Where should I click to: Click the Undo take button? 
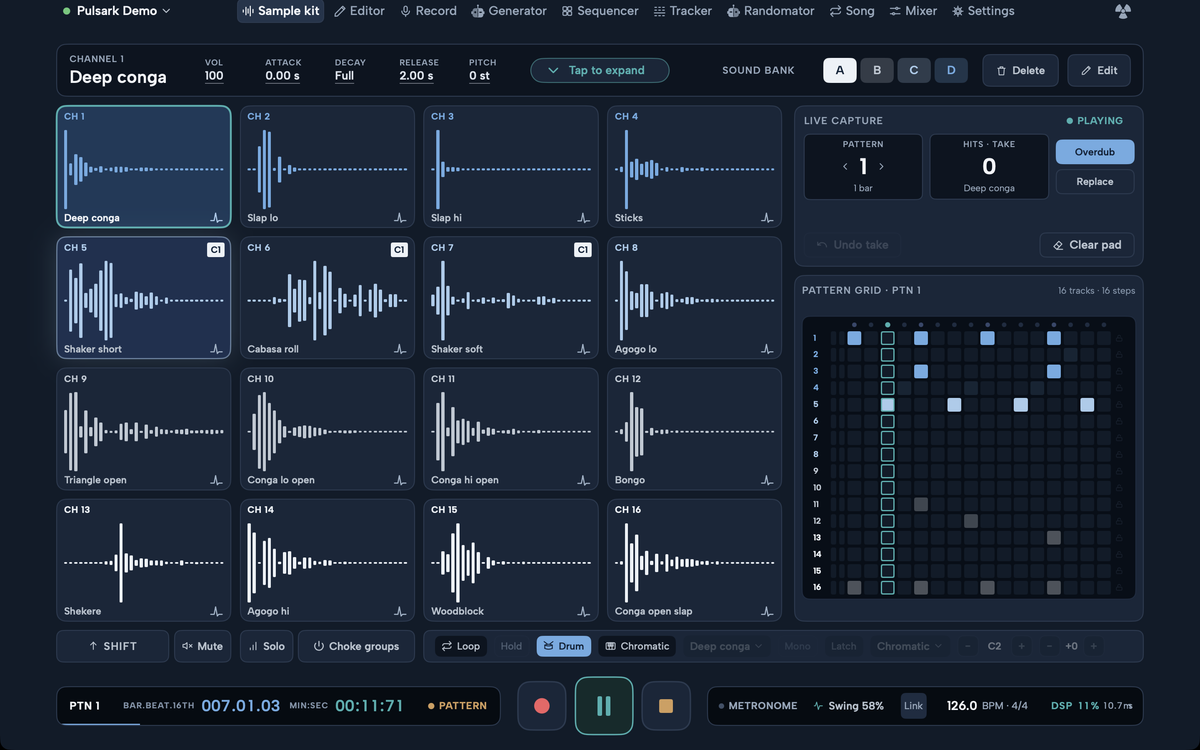tap(852, 245)
